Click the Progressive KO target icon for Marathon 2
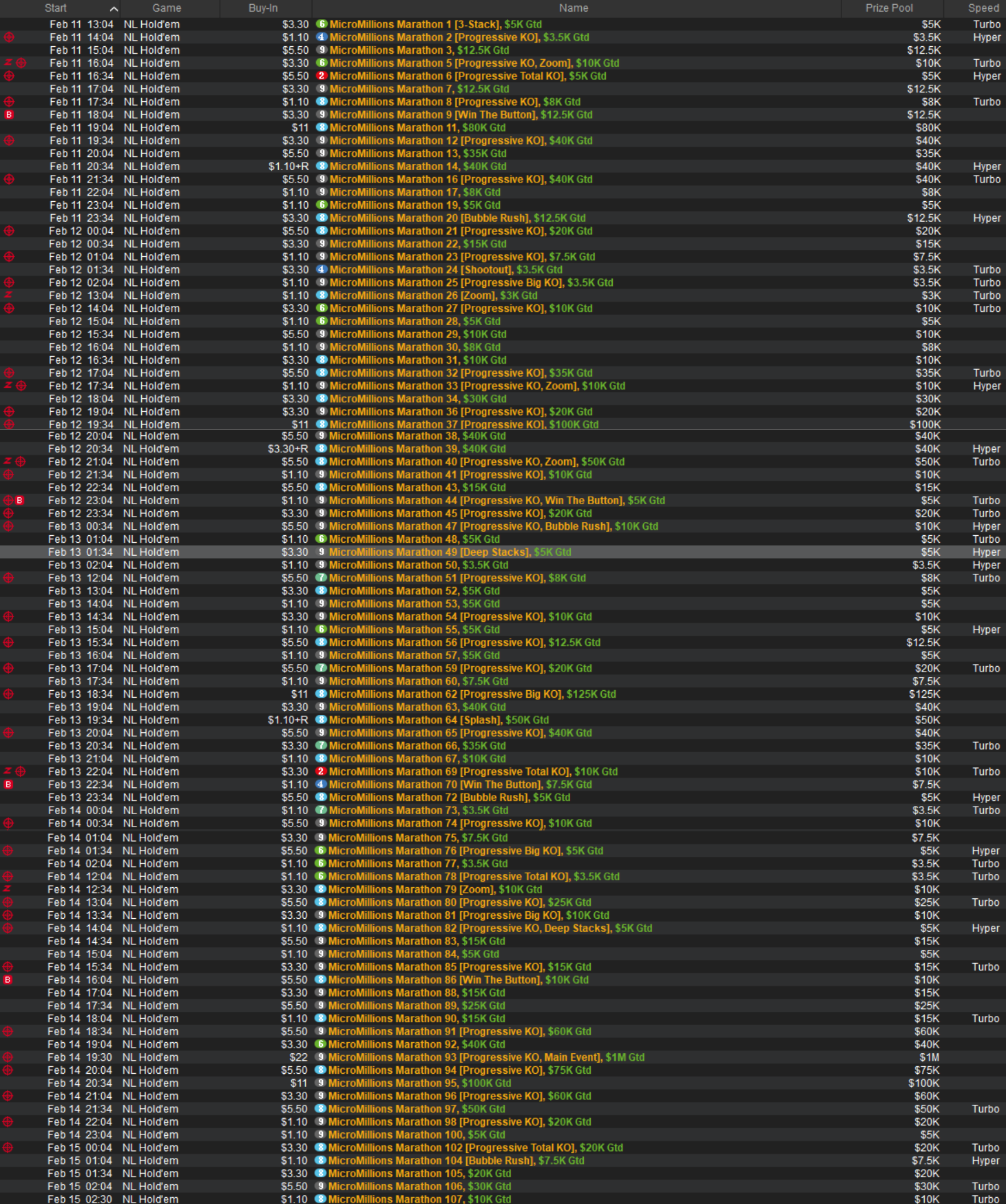The height and width of the screenshot is (1204, 1006). pyautogui.click(x=9, y=37)
